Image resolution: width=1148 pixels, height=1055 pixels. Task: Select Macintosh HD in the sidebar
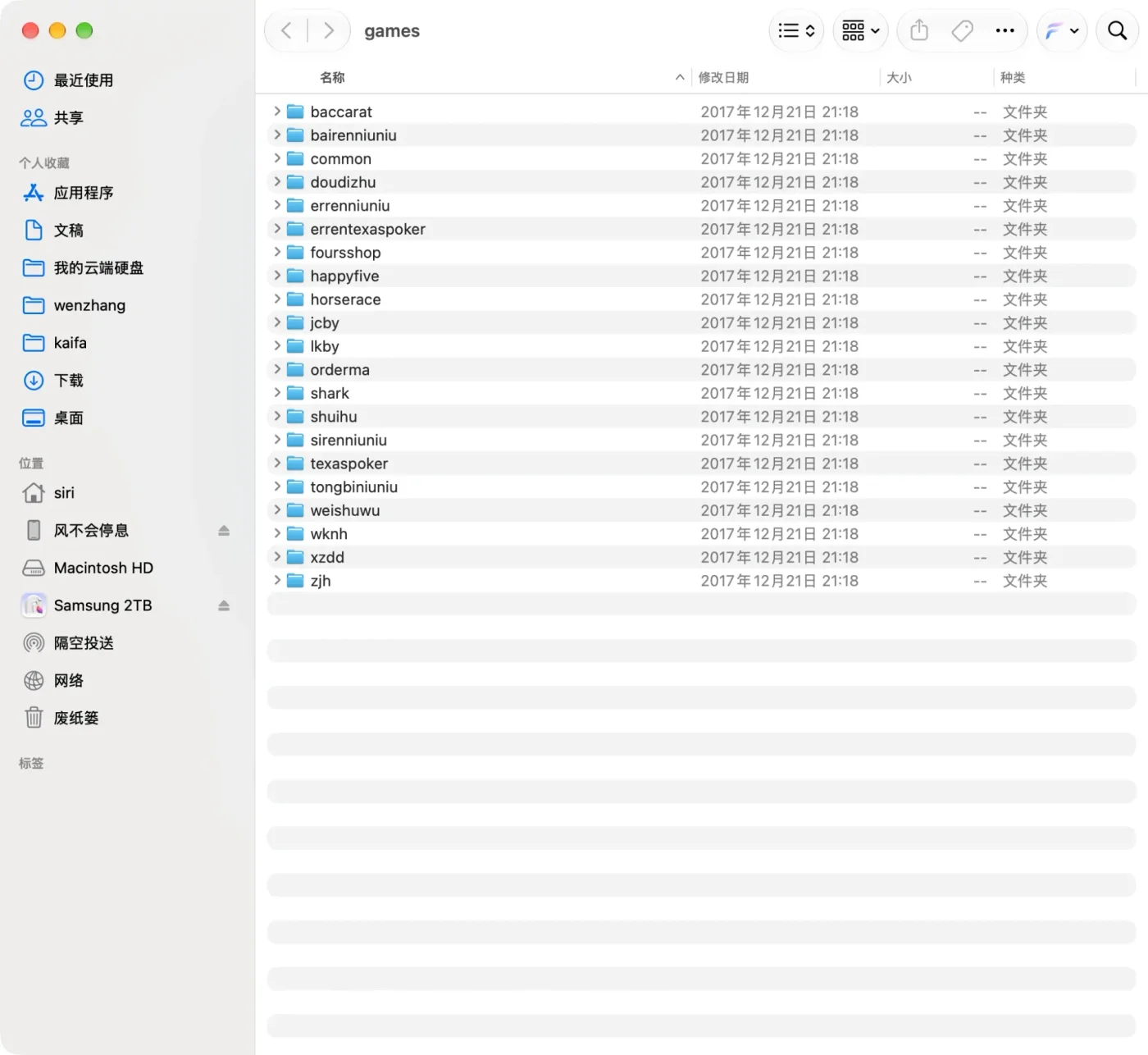point(88,568)
